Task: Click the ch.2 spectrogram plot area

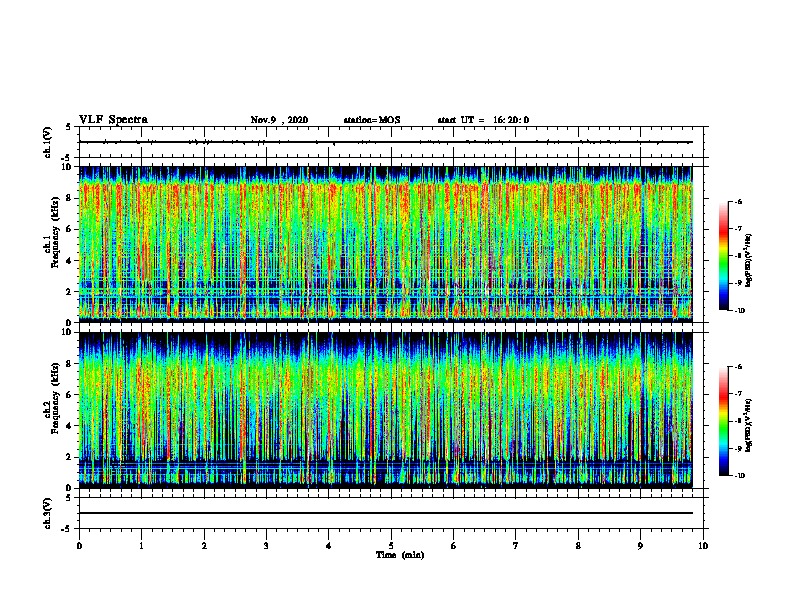Action: click(x=385, y=410)
